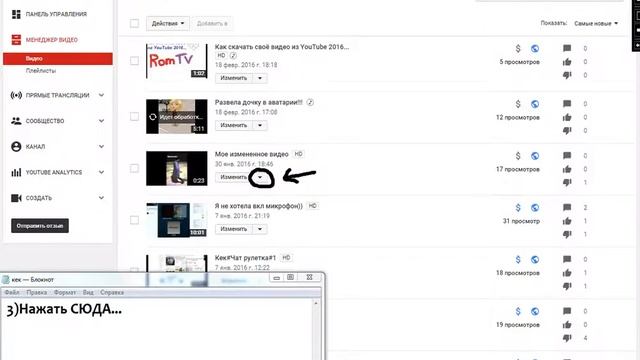The width and height of the screenshot is (640, 360).
Task: Select Плейлисты in sidebar
Action: click(41, 71)
